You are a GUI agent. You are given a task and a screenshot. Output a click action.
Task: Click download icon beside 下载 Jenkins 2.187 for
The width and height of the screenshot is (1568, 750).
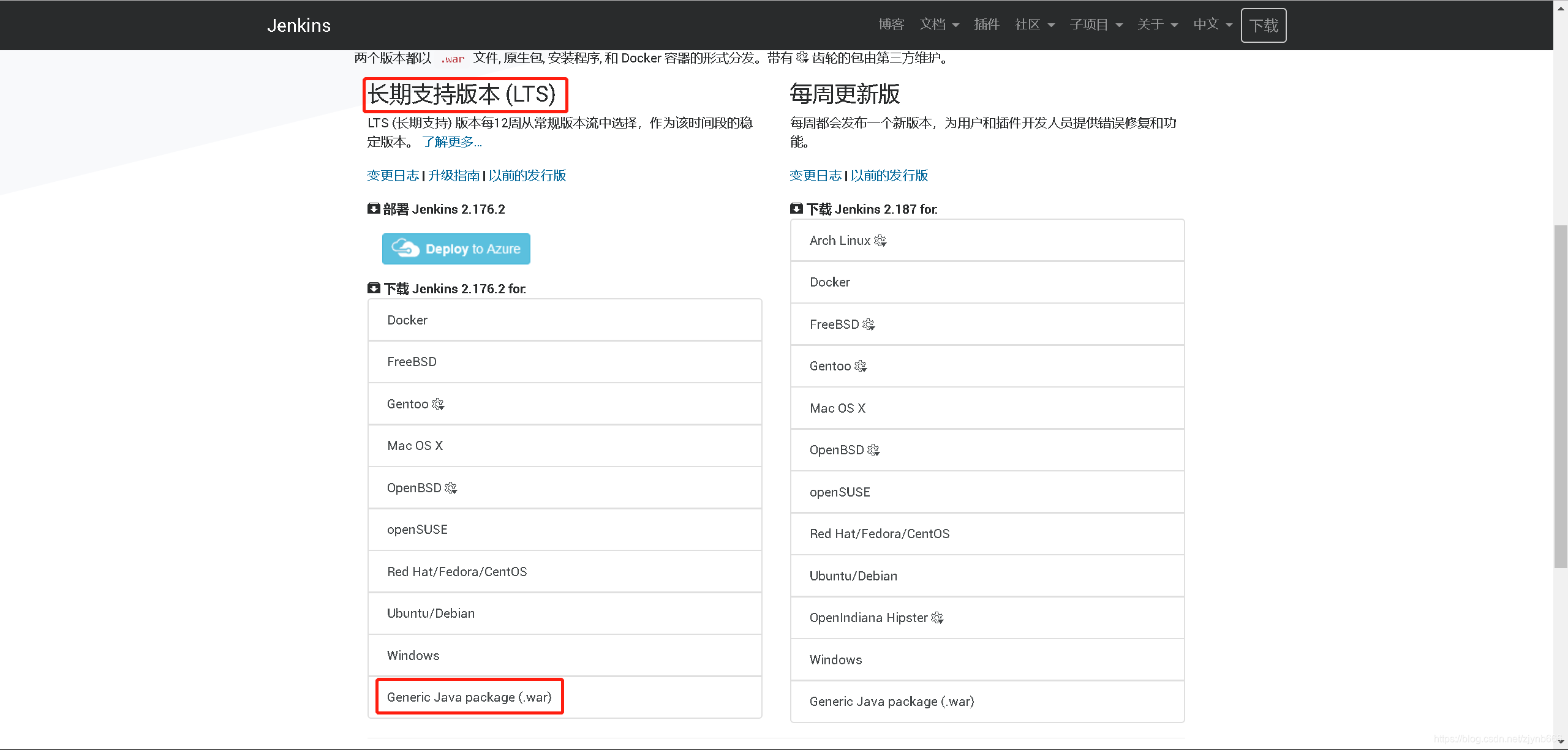(796, 209)
